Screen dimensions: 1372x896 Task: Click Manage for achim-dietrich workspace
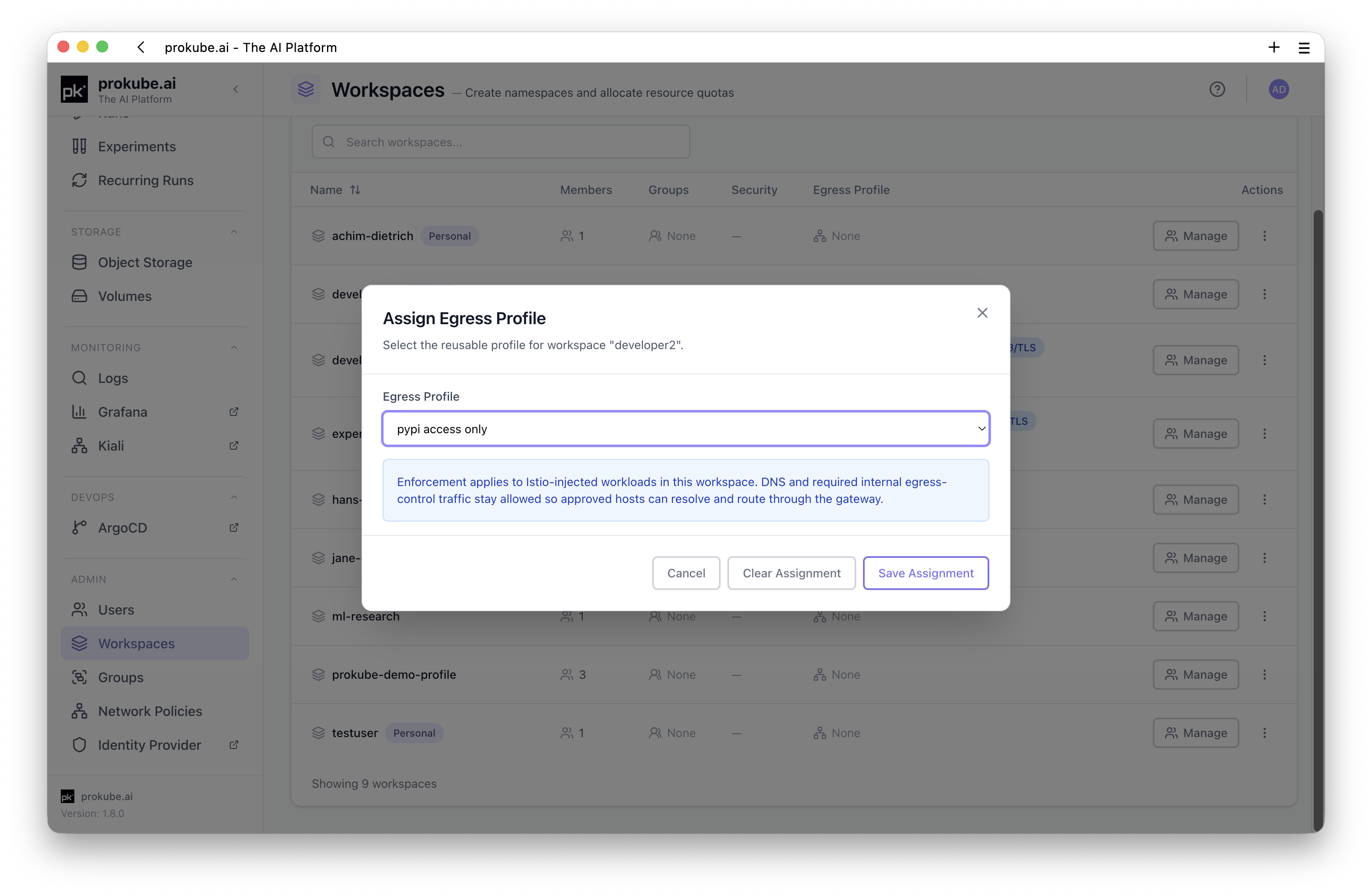click(x=1195, y=236)
